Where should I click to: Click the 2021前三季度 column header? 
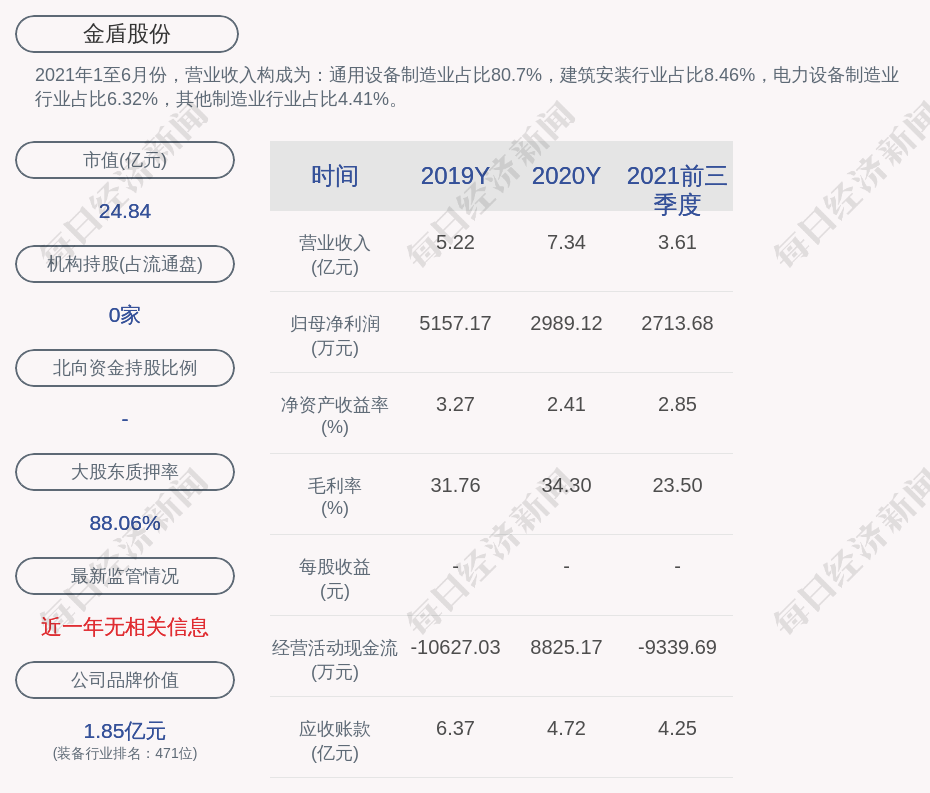(677, 190)
